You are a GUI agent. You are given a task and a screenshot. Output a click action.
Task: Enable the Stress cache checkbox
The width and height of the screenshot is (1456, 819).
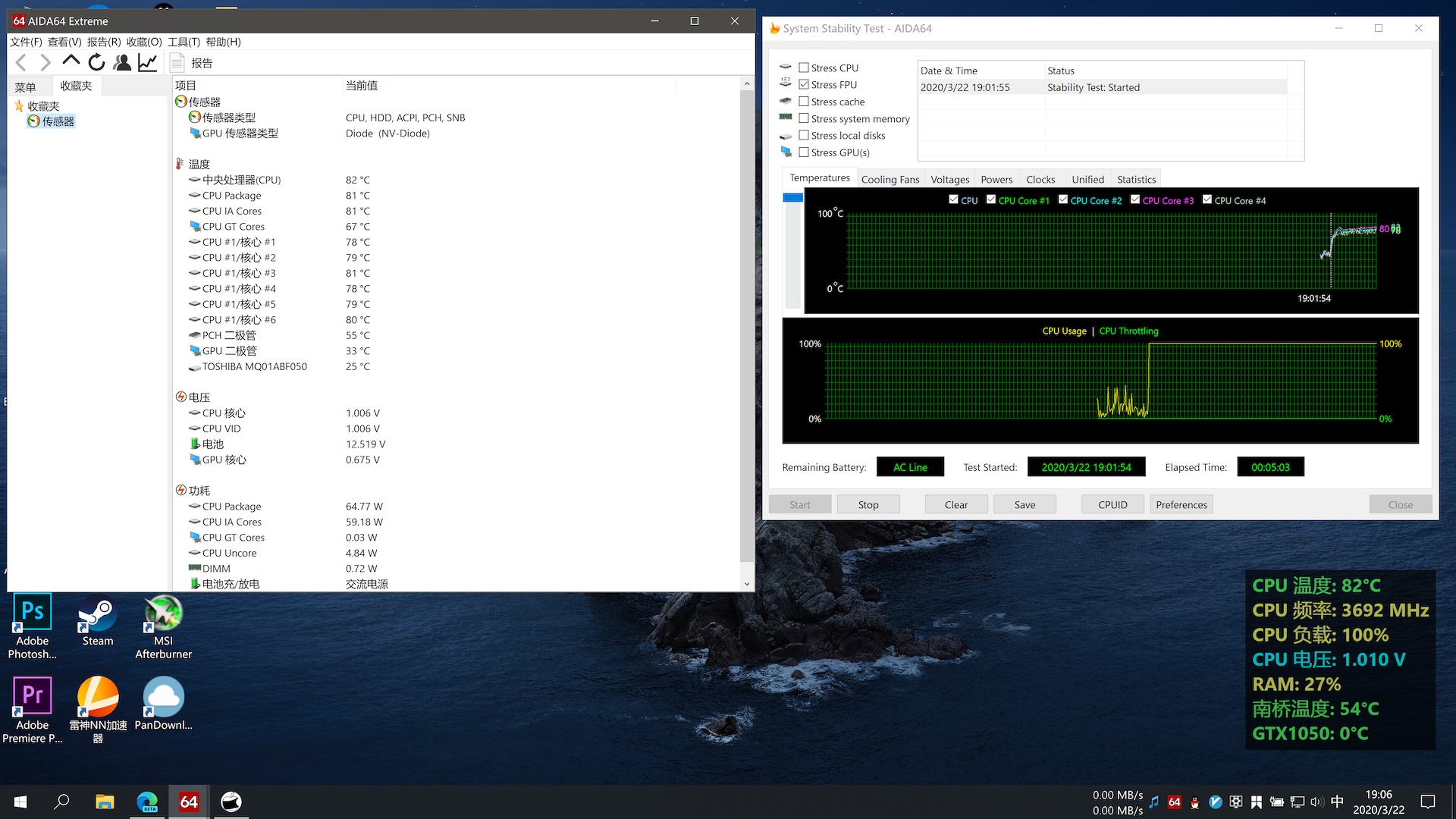(x=804, y=101)
